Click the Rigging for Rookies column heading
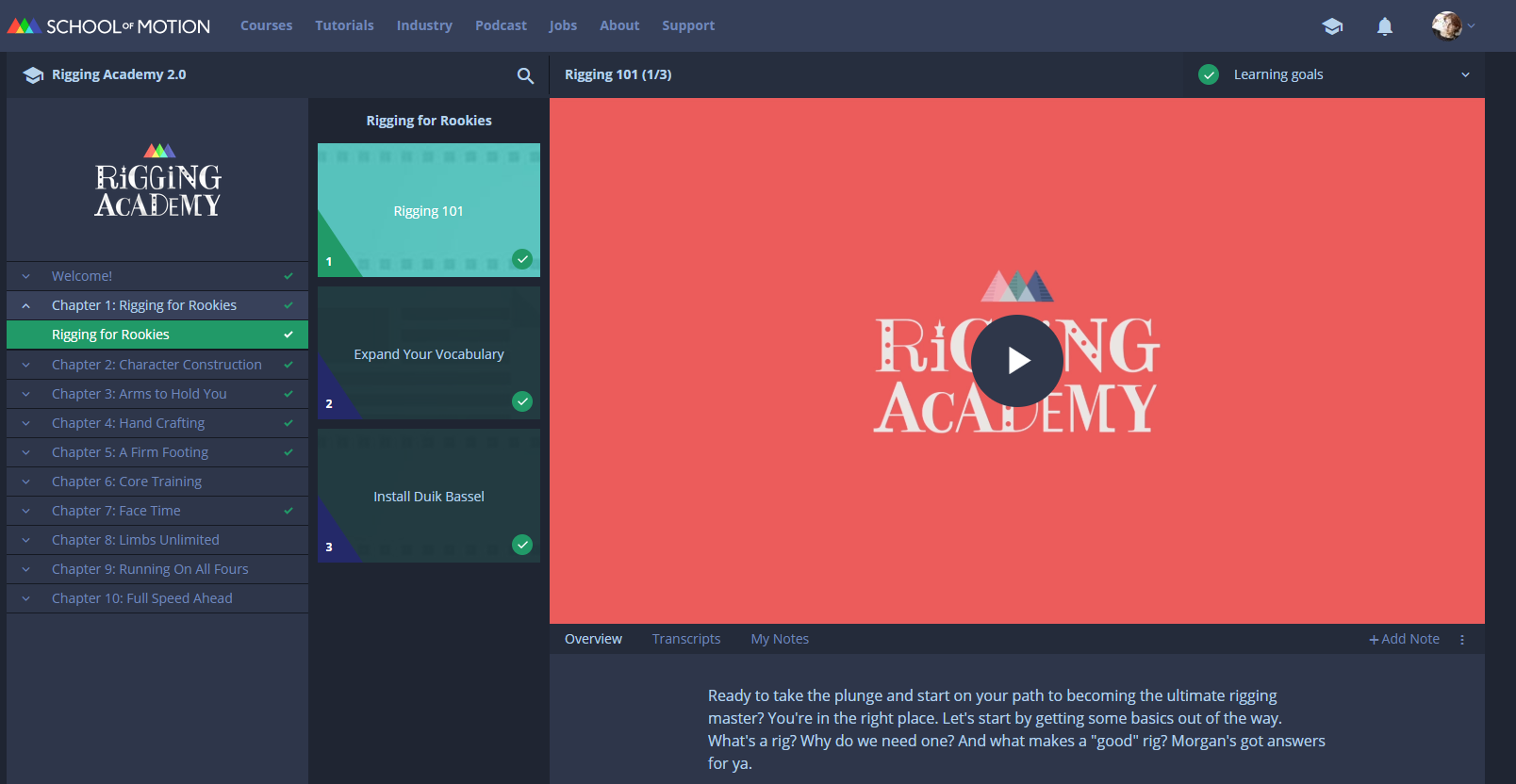Image resolution: width=1516 pixels, height=784 pixels. (x=429, y=121)
